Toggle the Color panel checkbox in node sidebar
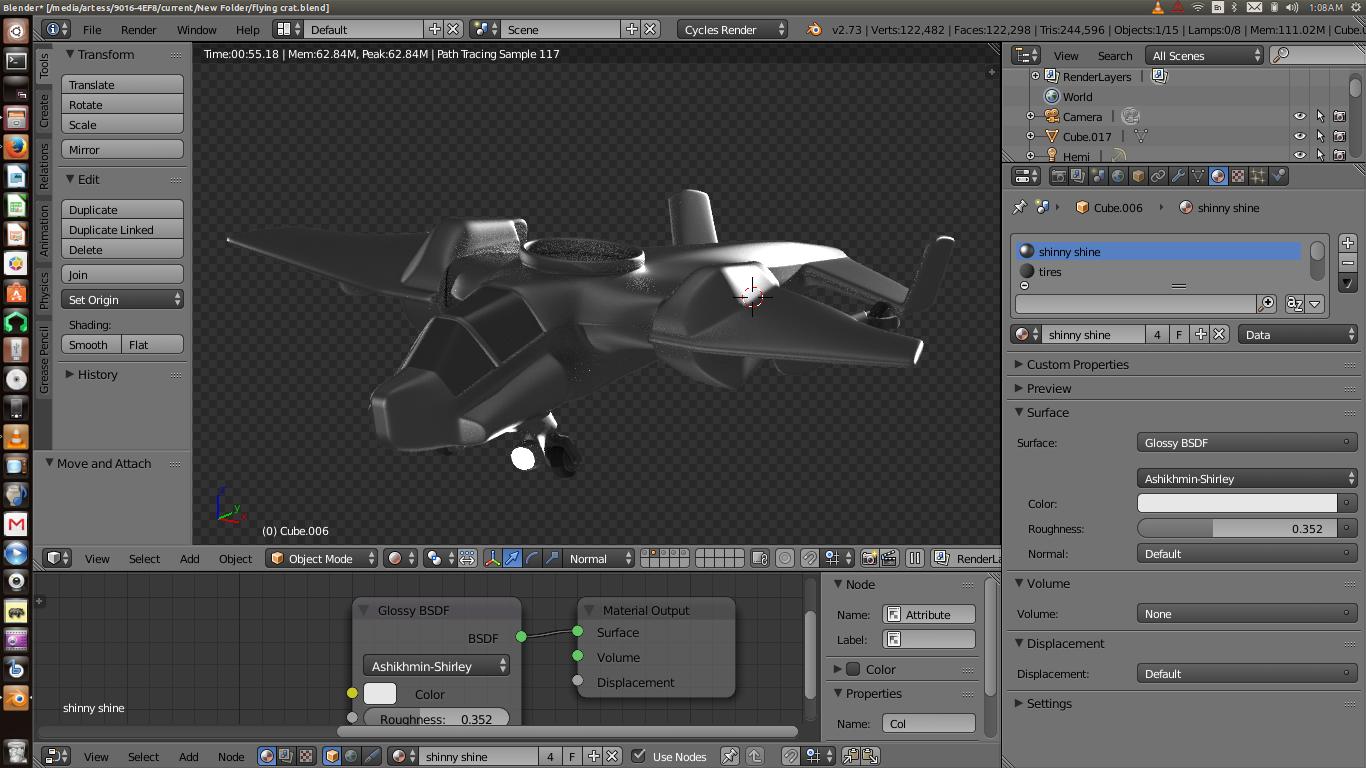Screen dimensions: 1366x768 pos(853,669)
